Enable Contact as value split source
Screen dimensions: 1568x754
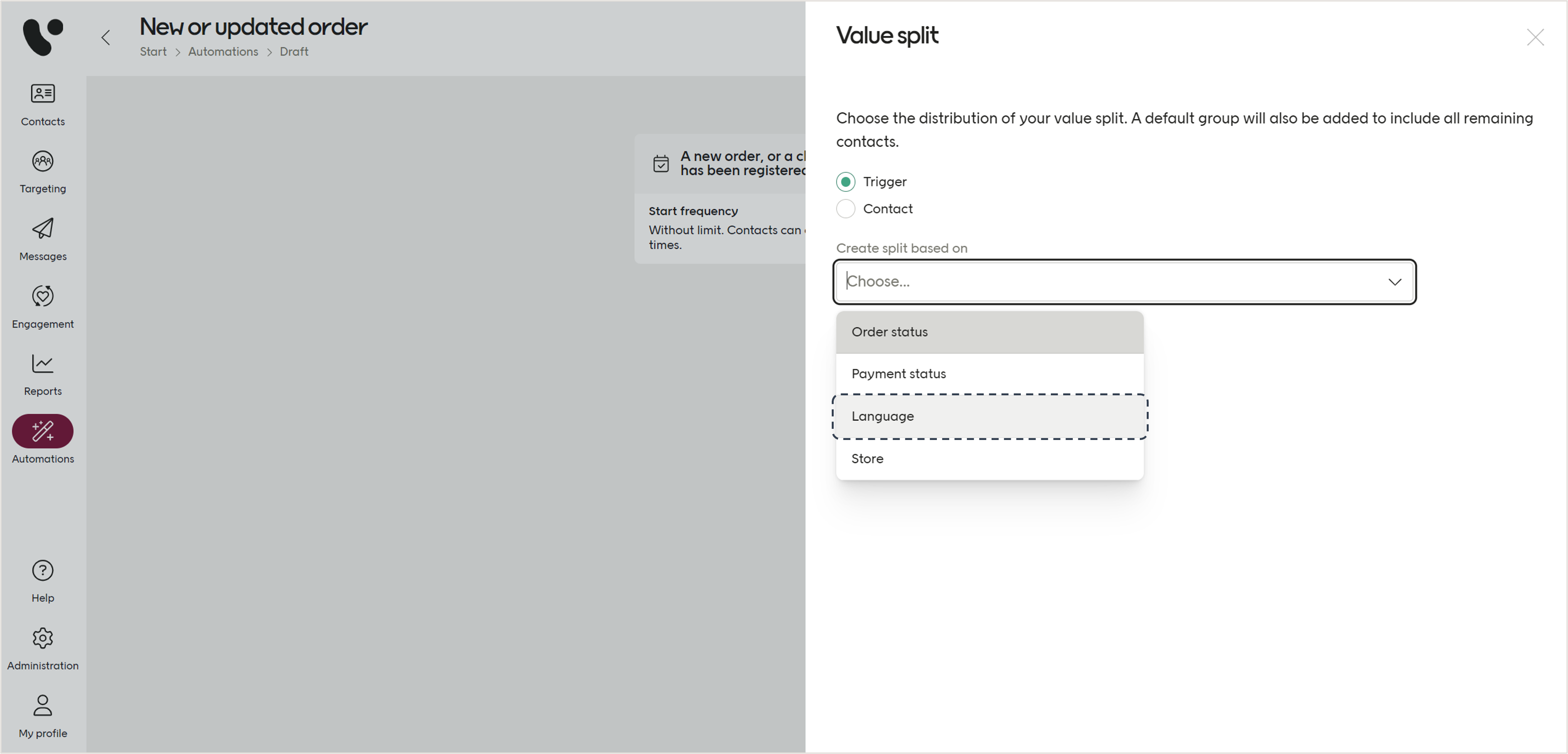[846, 208]
